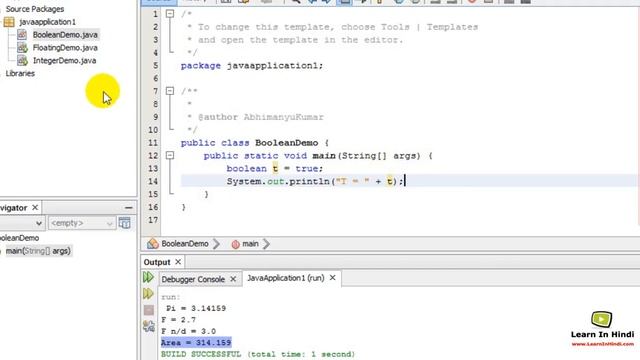Click chevron after BooleanDemo in breadcrumb
Screen dimensions: 640x360
point(216,244)
